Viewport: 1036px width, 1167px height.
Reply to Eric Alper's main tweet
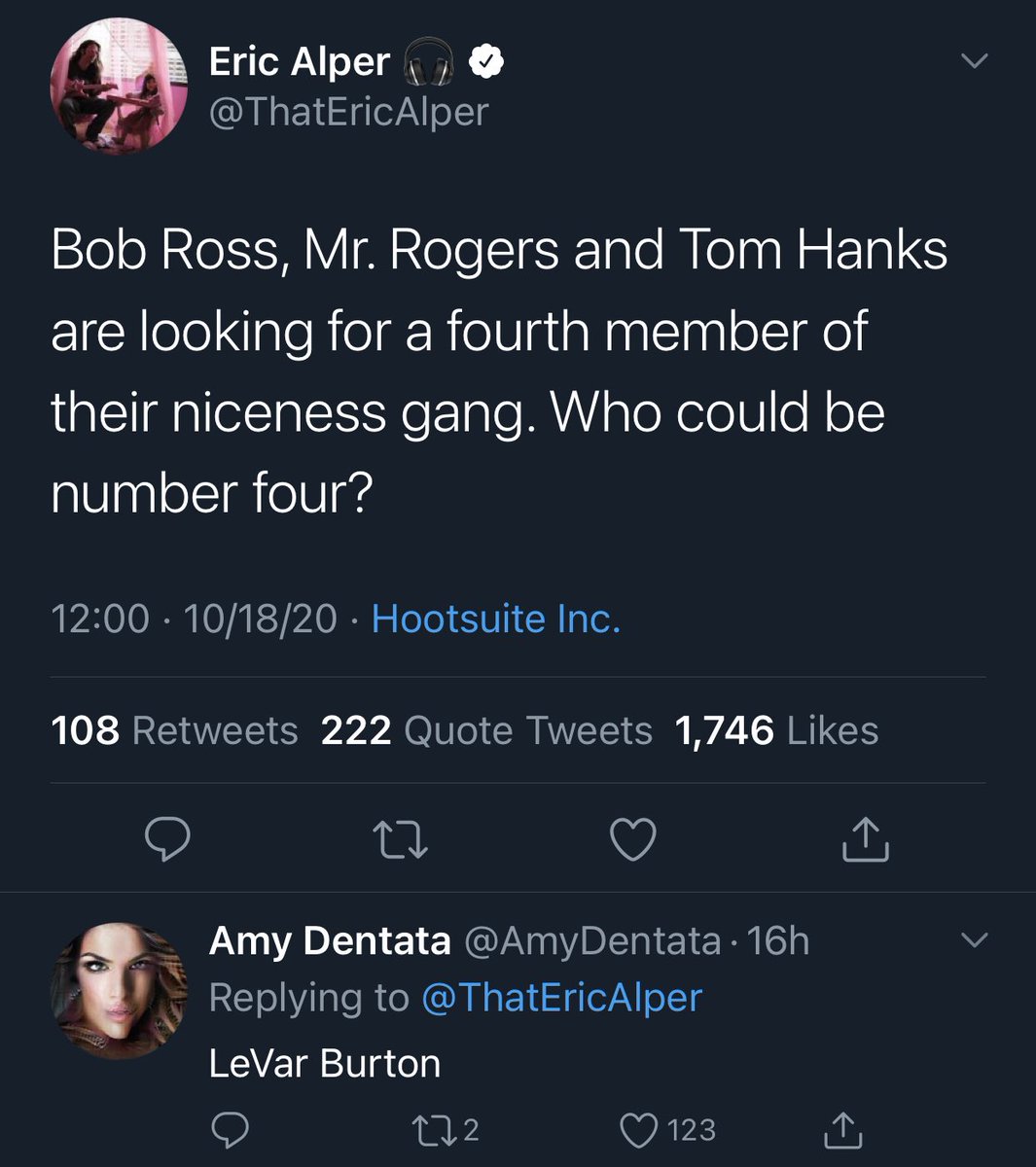pos(167,839)
